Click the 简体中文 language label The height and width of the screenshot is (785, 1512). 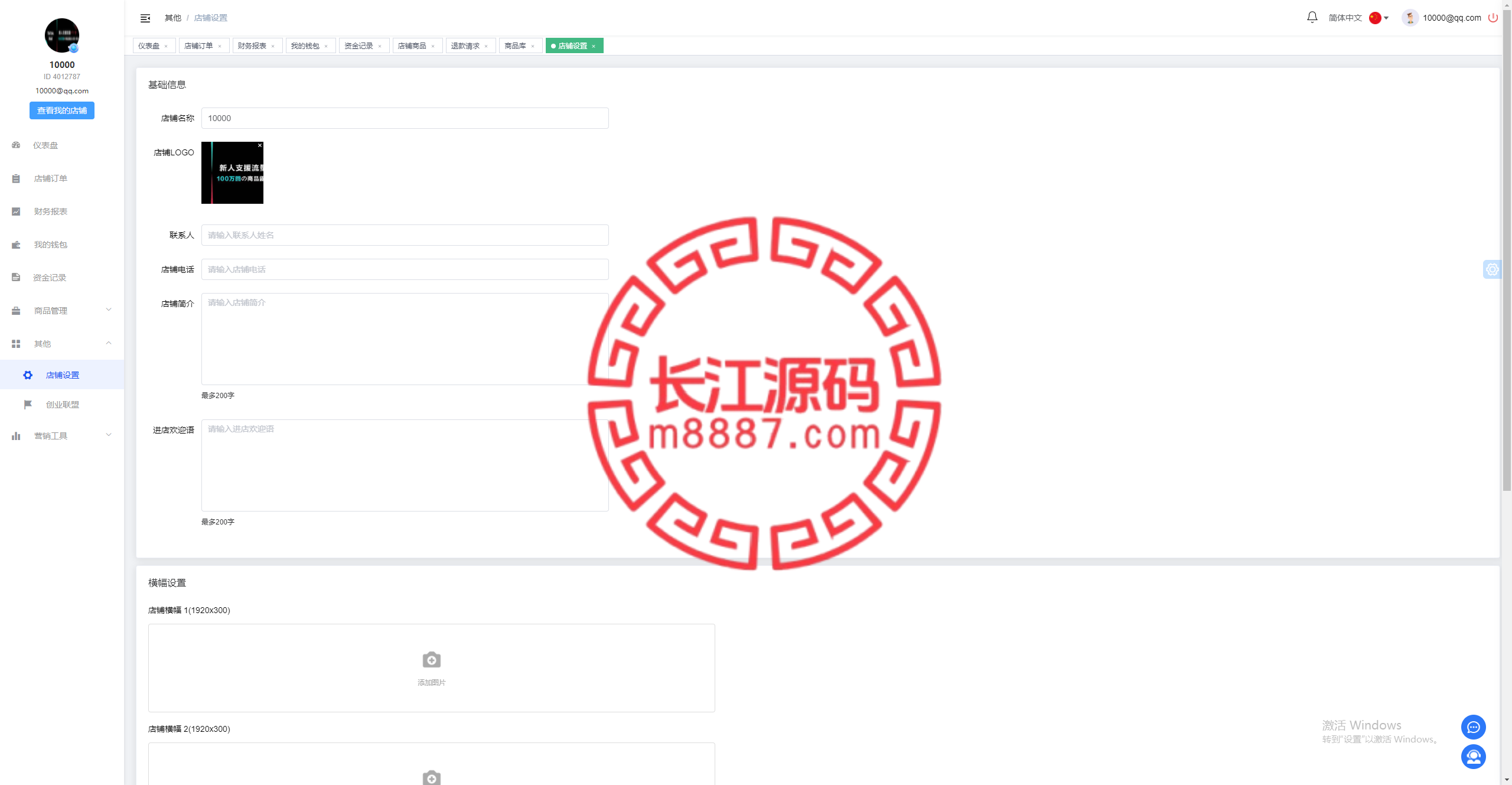(1345, 18)
